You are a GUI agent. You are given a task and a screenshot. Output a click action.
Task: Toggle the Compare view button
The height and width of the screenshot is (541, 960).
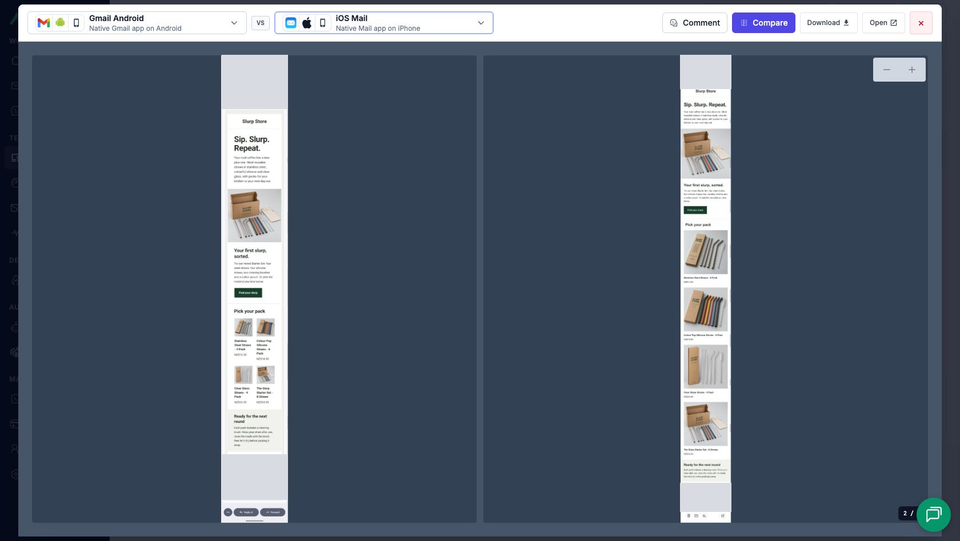(763, 23)
